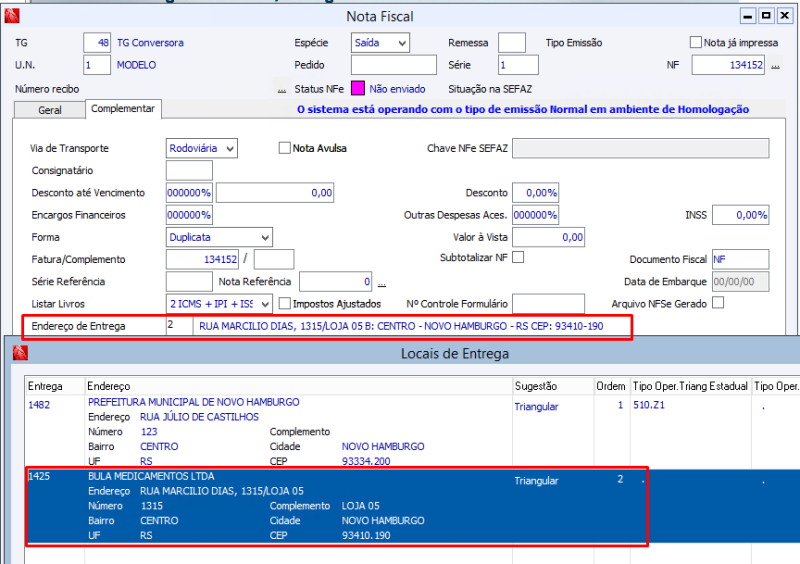Image resolution: width=800 pixels, height=564 pixels.
Task: Select the Complementar tab
Action: tap(123, 109)
